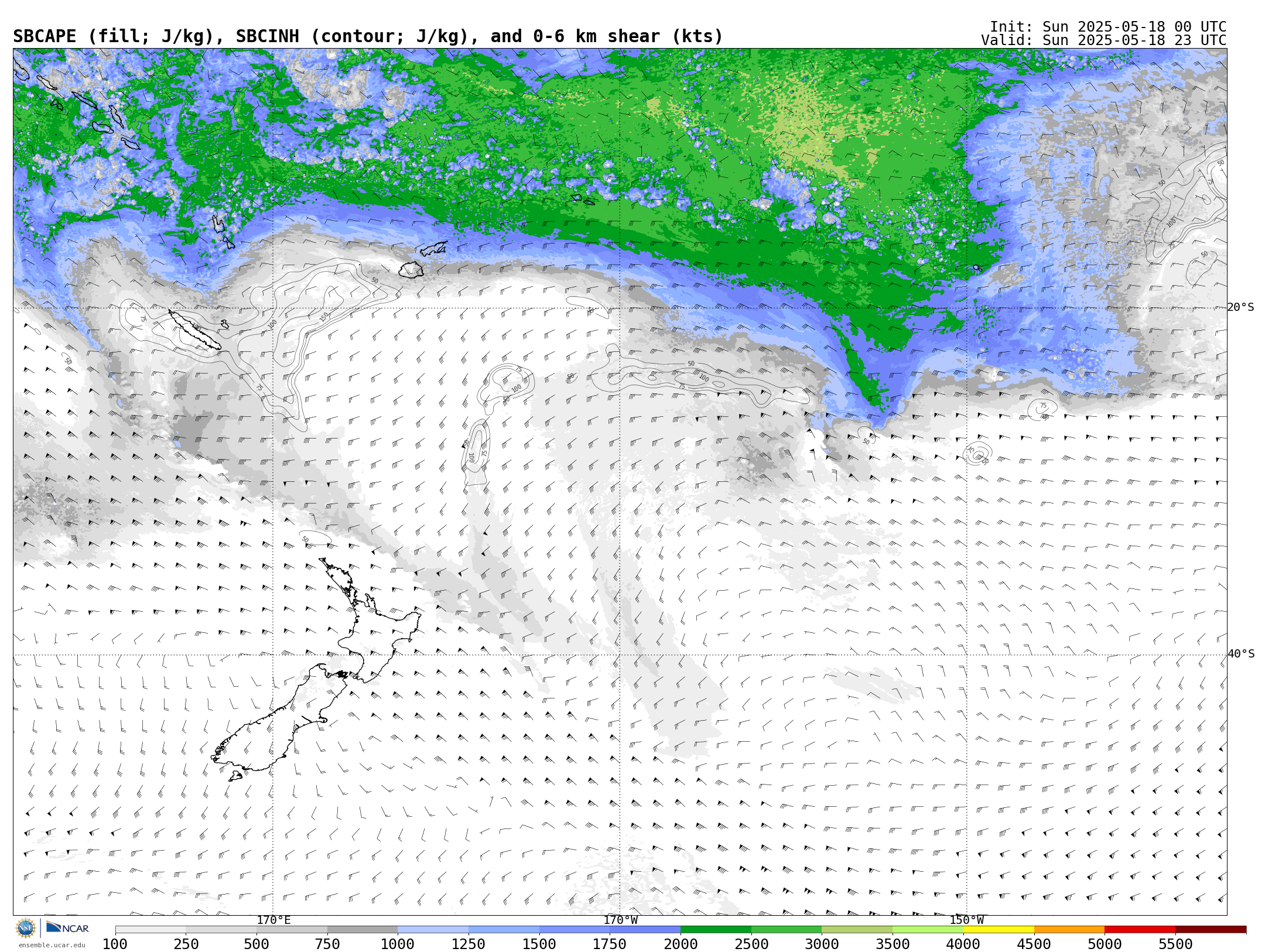Click the dark green 2000–2500 colorbar segment
Image resolution: width=1265 pixels, height=952 pixels.
tap(716, 930)
